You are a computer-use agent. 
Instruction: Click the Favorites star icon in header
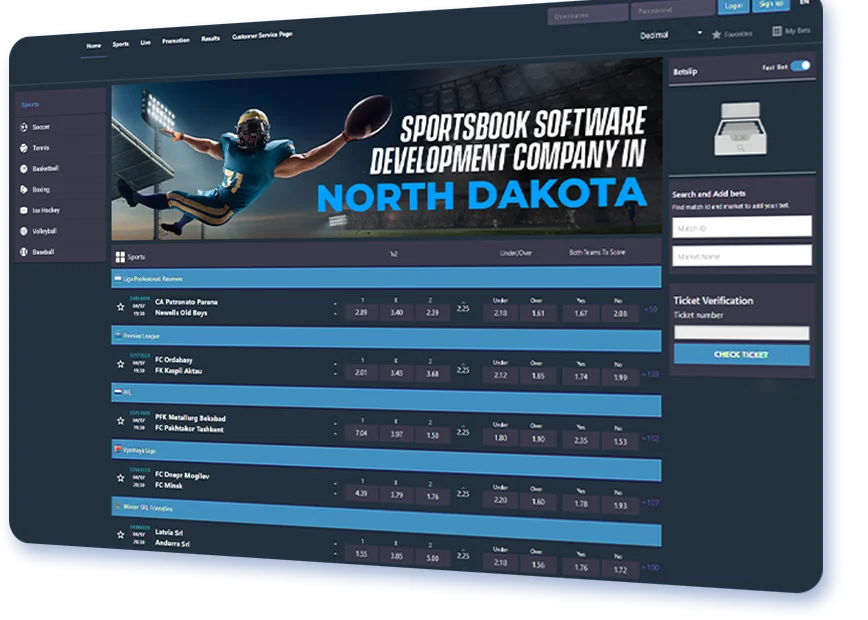(716, 35)
